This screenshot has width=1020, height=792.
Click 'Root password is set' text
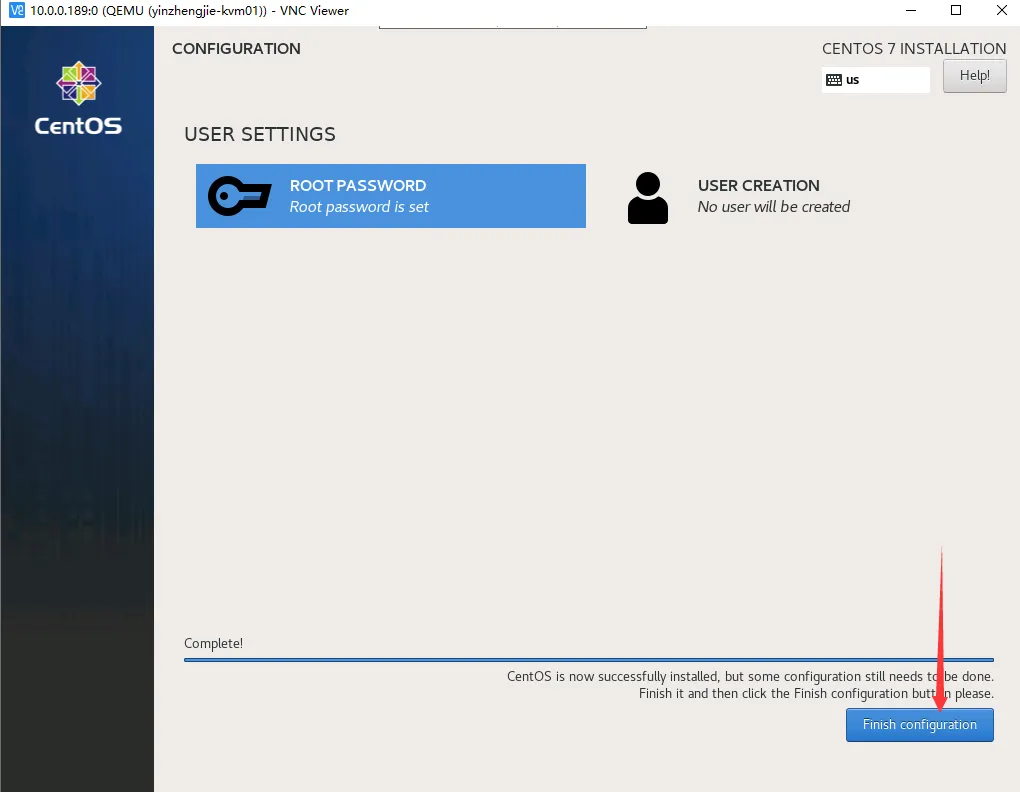359,207
